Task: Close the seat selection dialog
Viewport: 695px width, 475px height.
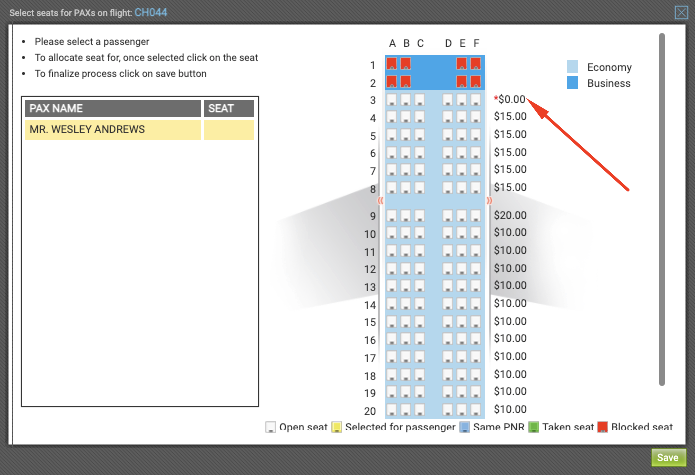Action: pos(681,12)
